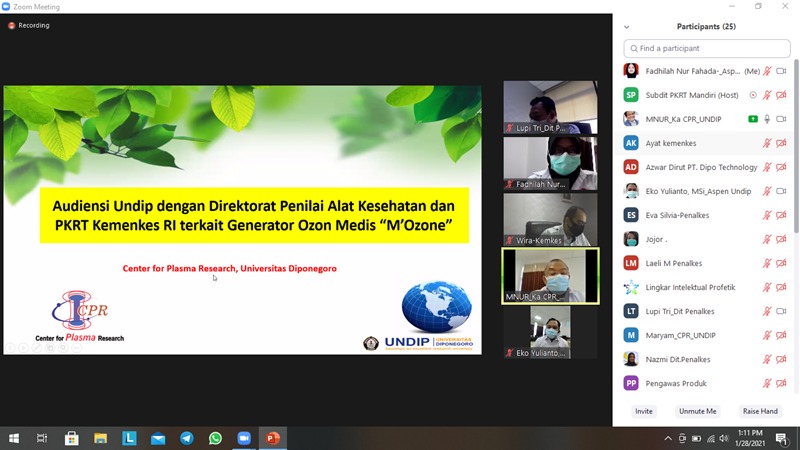Click the muted mic icon for Subdit PKRT Mandiri
This screenshot has height=450, width=800.
point(767,95)
